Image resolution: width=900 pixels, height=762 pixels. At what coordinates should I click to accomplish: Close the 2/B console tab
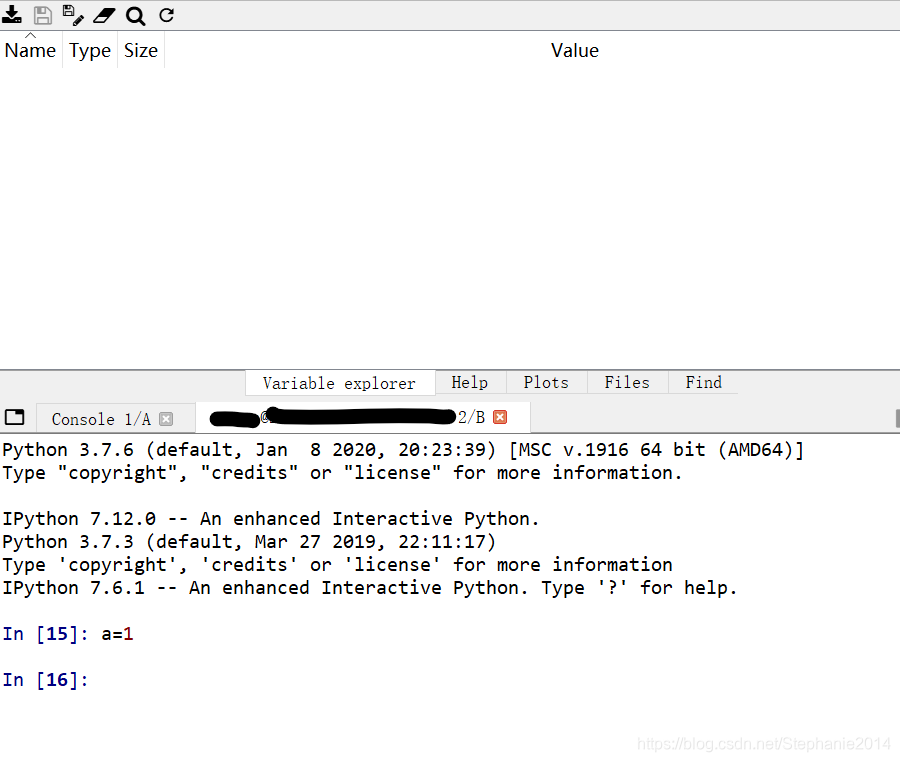click(500, 417)
